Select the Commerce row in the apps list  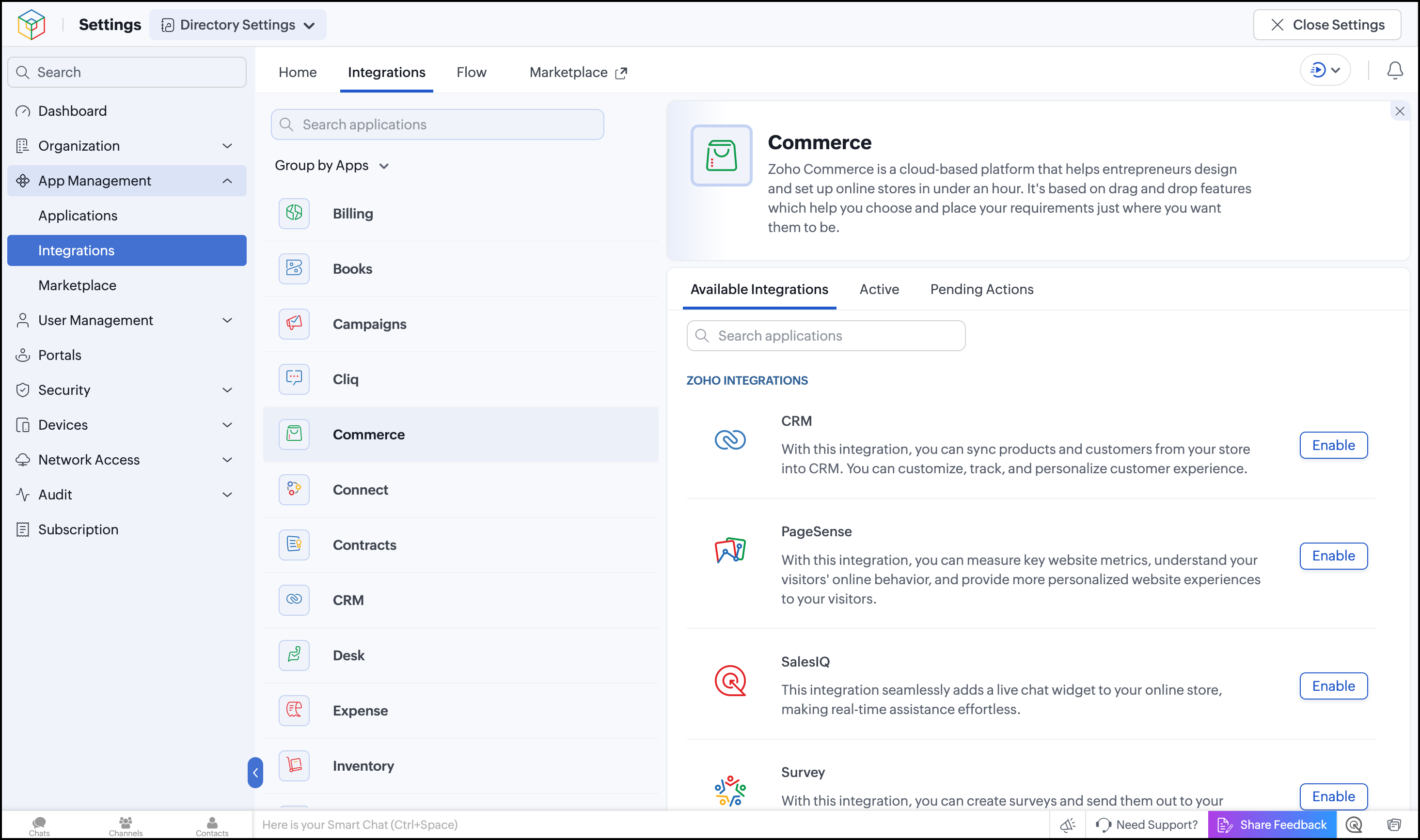click(x=460, y=434)
